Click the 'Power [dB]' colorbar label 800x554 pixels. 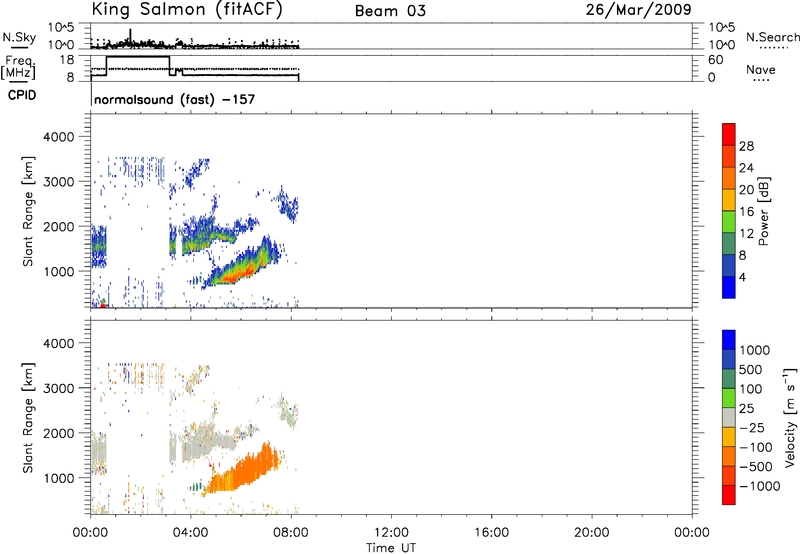[764, 211]
